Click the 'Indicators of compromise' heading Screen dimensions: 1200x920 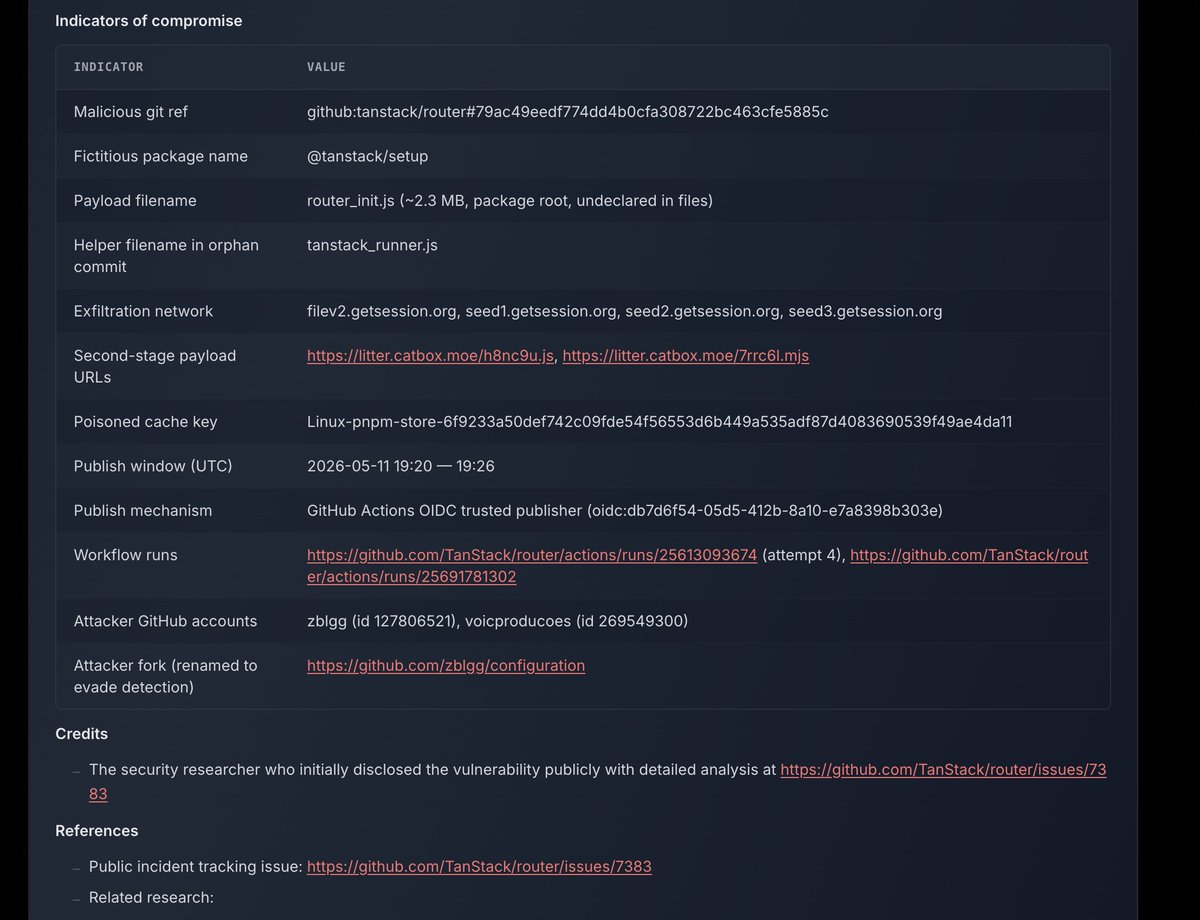click(148, 20)
